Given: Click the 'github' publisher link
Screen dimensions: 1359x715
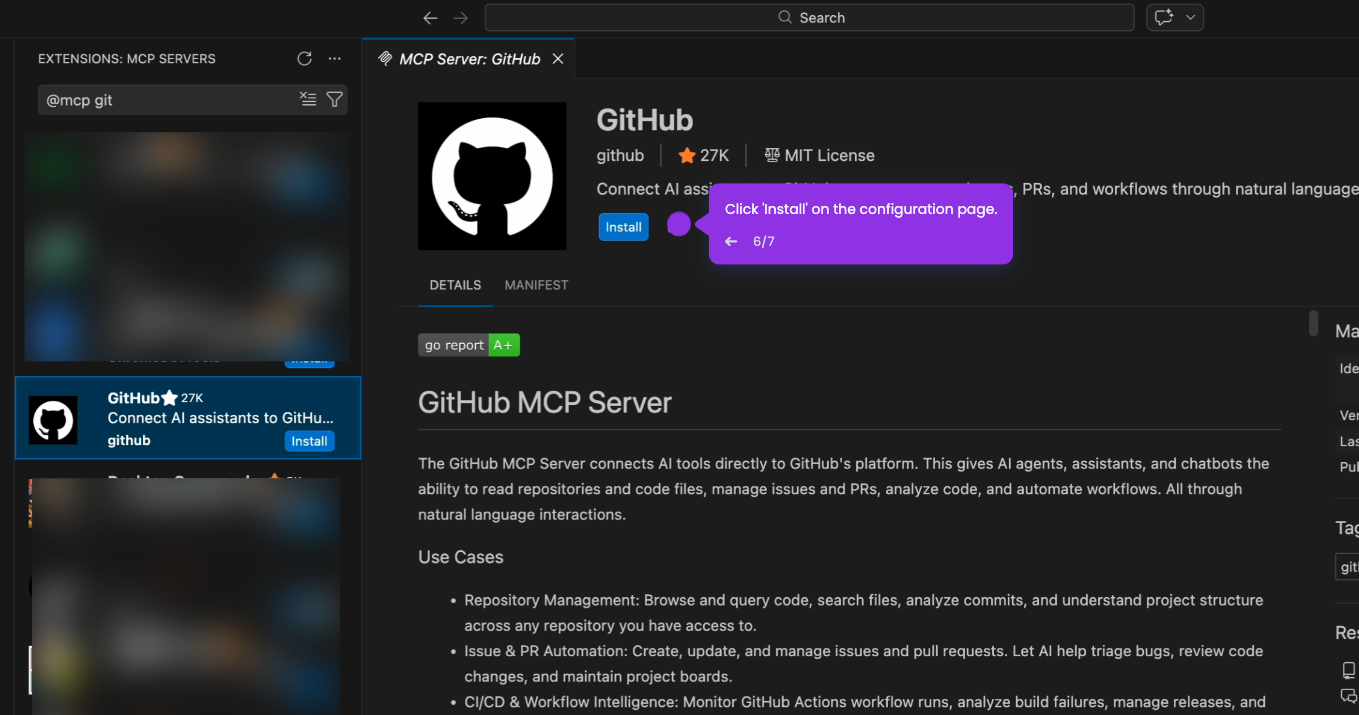Looking at the screenshot, I should point(620,155).
